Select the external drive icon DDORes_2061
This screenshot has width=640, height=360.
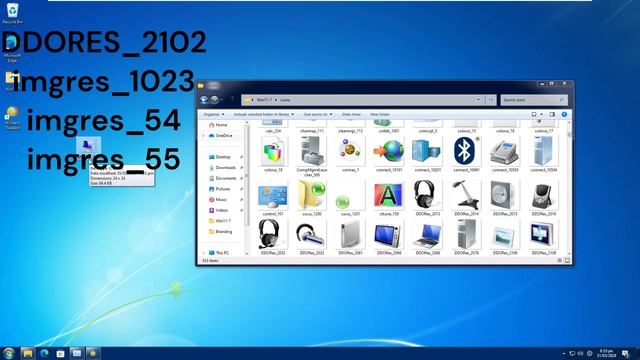click(x=350, y=237)
